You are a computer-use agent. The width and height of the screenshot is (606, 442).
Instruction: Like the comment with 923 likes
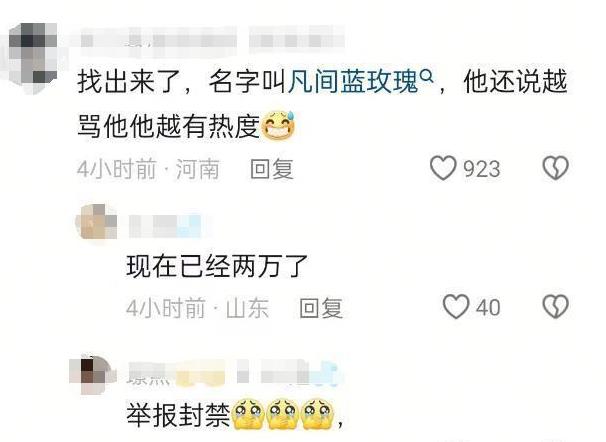443,168
